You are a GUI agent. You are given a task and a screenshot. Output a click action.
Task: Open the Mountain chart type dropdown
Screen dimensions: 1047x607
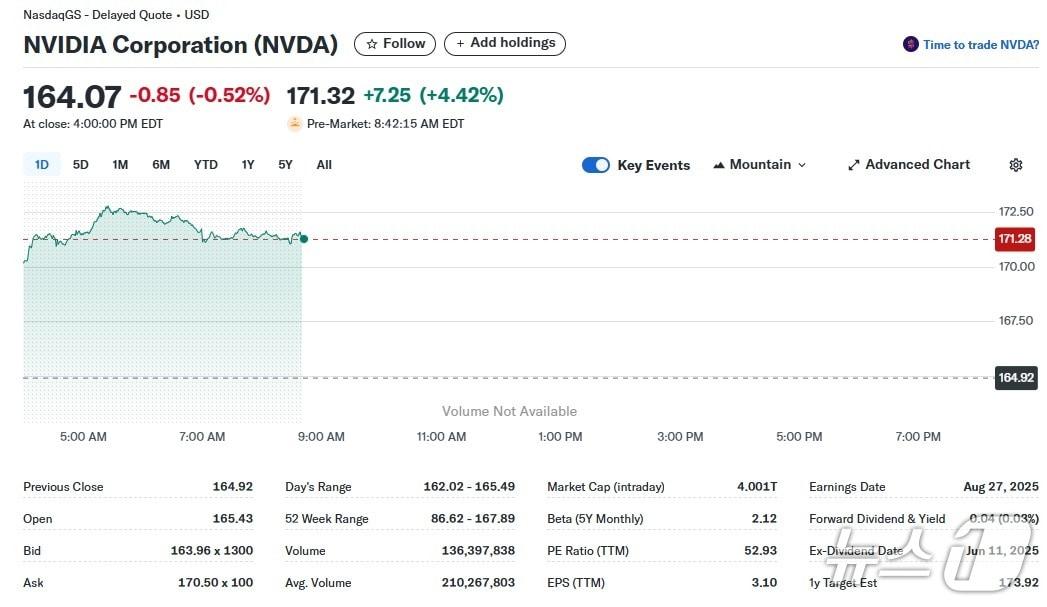point(760,165)
